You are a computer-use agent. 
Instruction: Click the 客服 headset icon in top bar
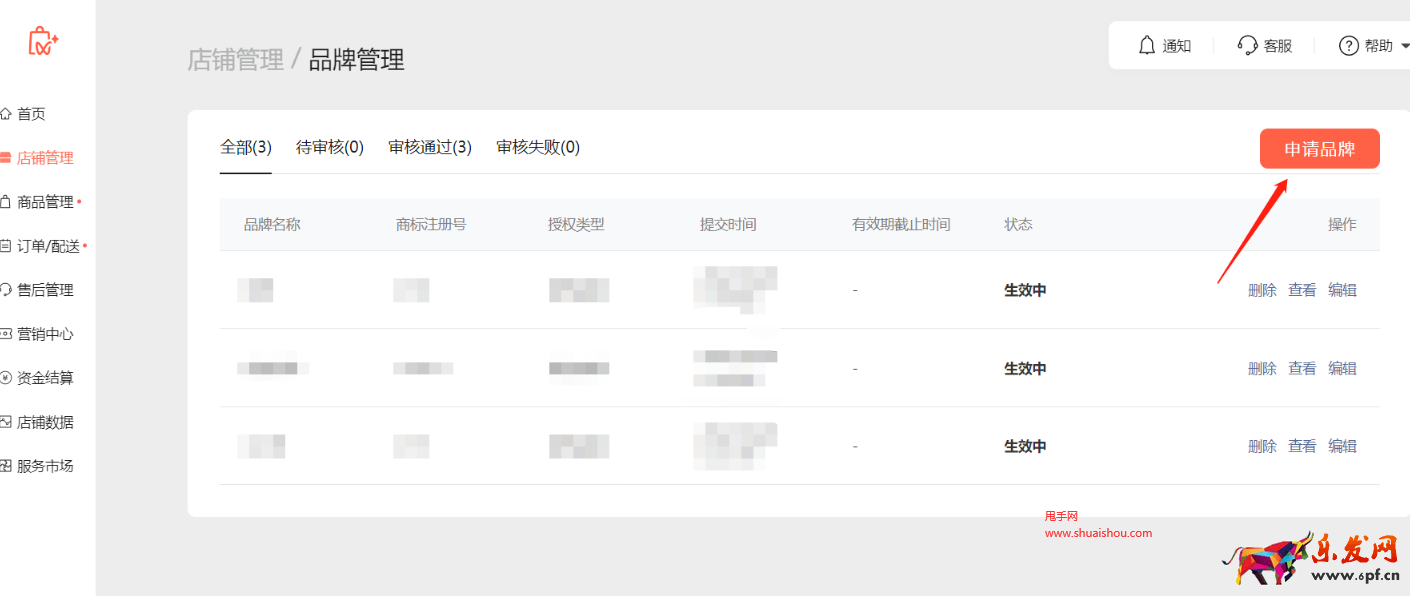(x=1247, y=45)
